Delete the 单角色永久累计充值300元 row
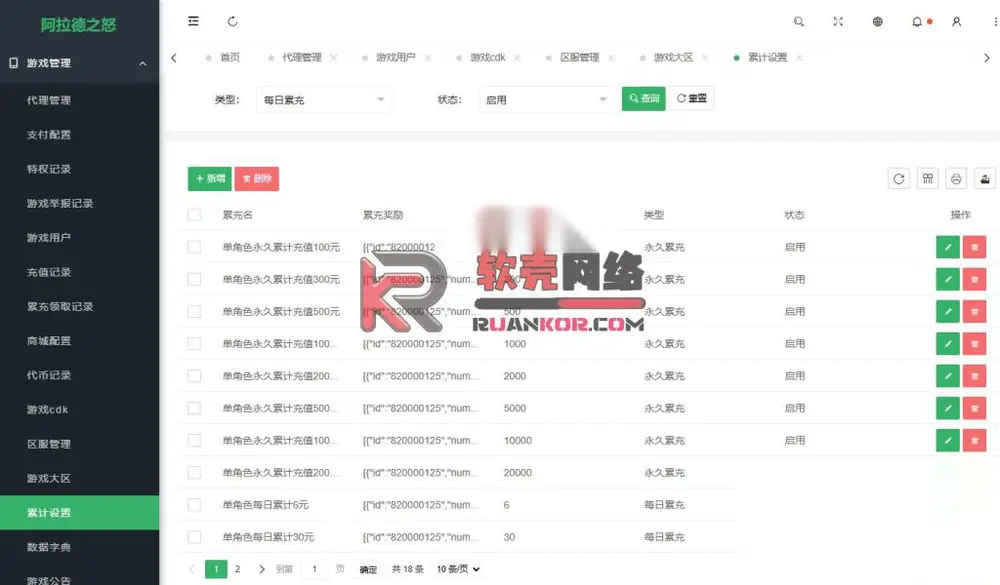The image size is (1000, 585). (x=974, y=279)
